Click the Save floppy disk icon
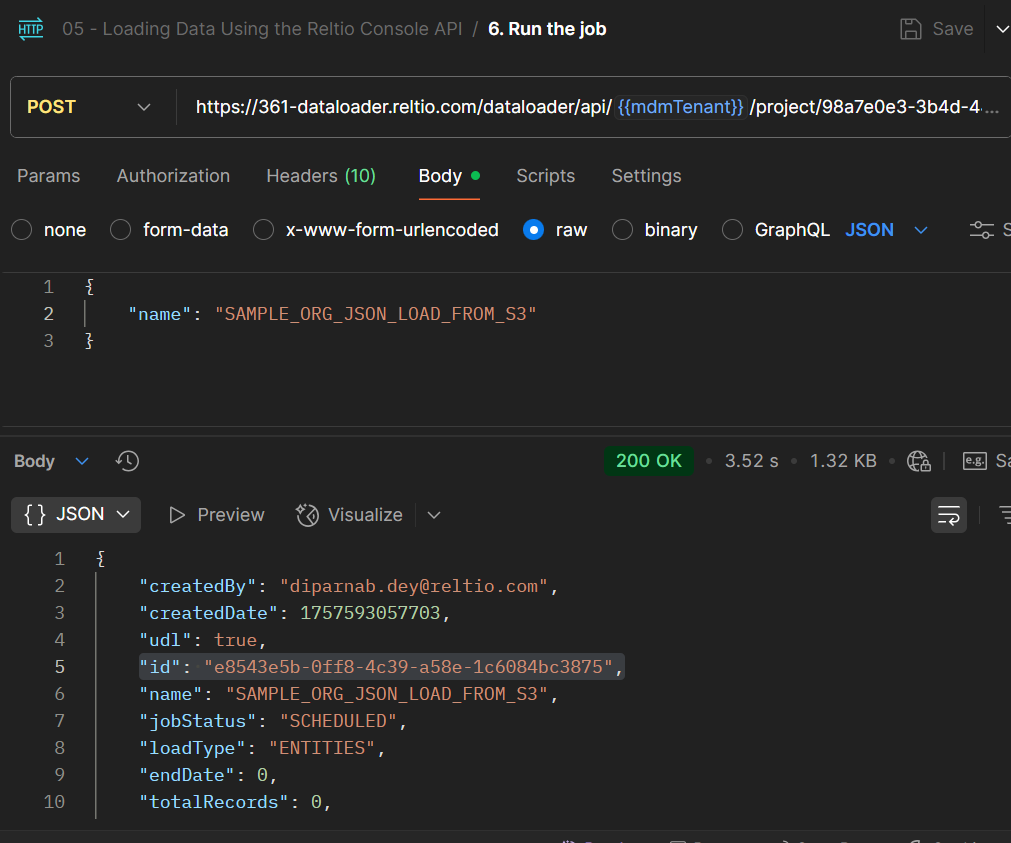This screenshot has height=843, width=1011. point(910,29)
